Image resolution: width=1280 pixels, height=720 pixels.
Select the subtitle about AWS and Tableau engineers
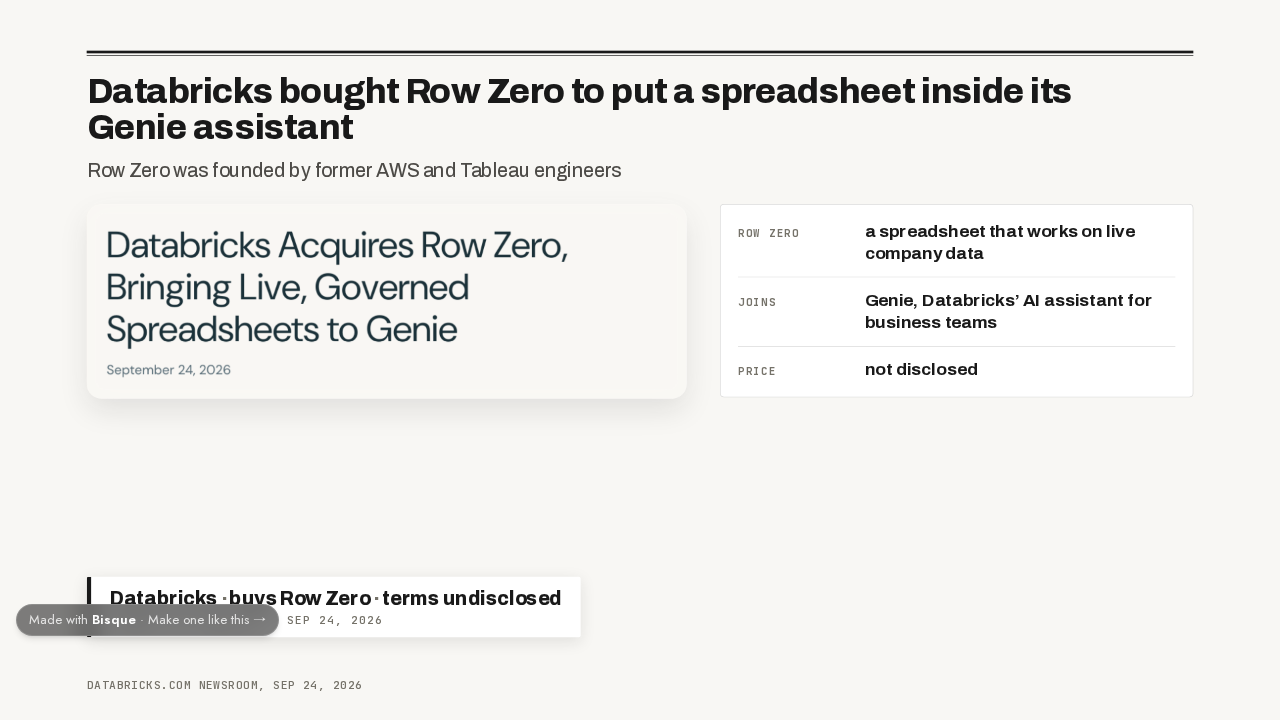pyautogui.click(x=355, y=171)
